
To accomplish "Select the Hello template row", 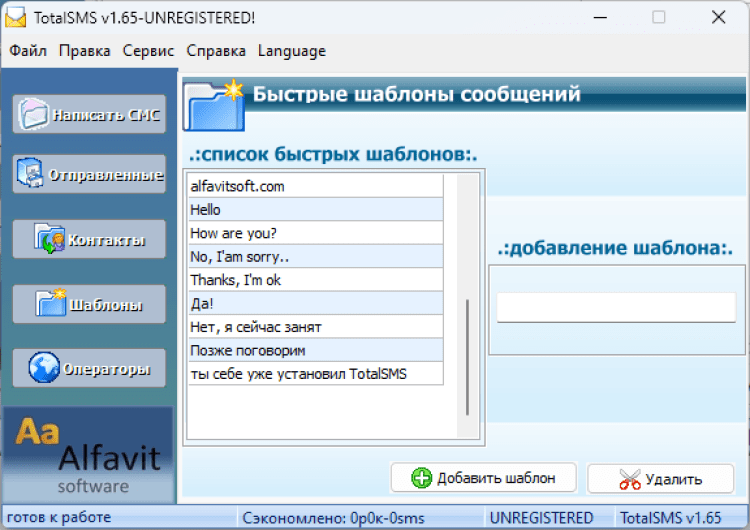I will point(316,210).
